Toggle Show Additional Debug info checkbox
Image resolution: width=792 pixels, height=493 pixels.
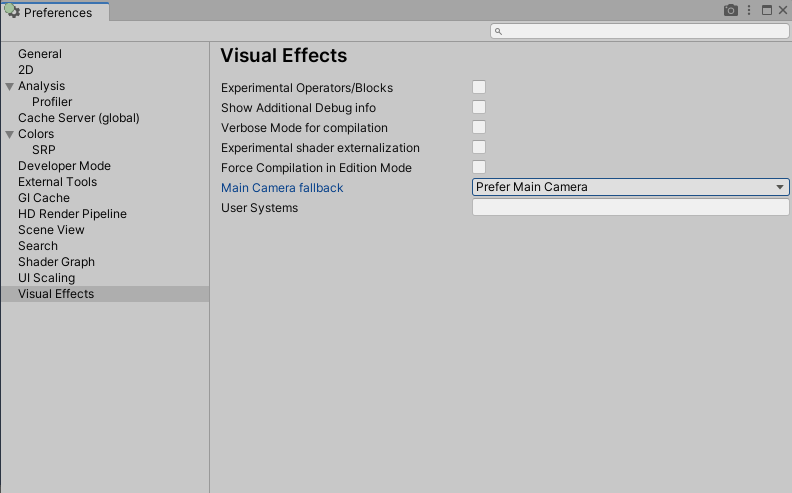479,108
